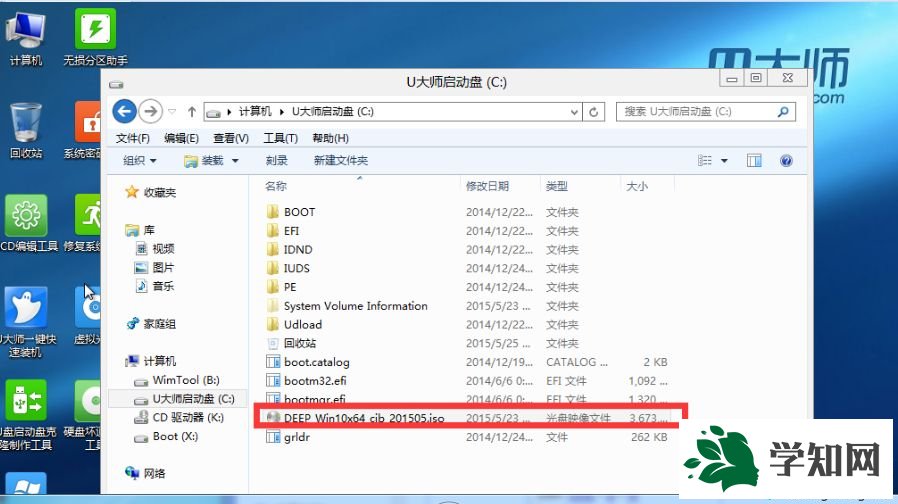Screen dimensions: 898x504
Task: Expand the 装载 dropdown arrow
Action: point(235,161)
